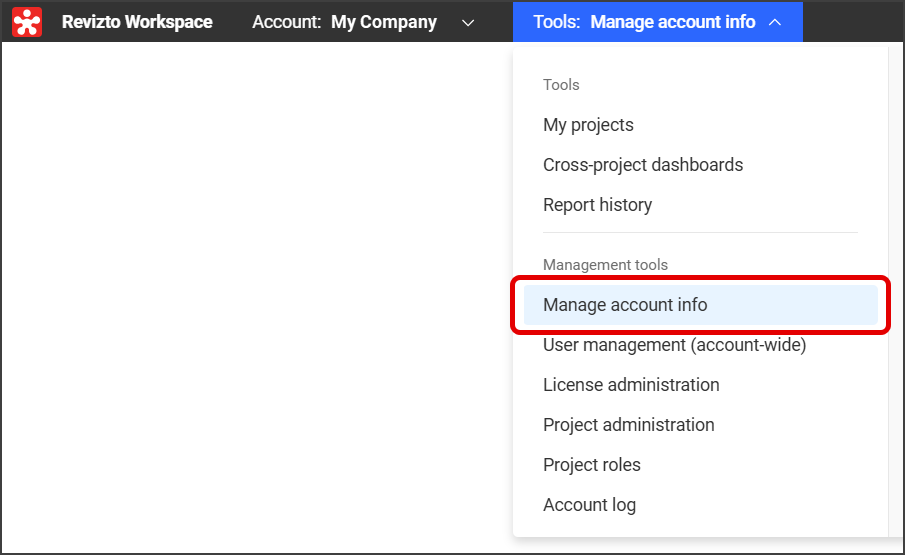Open Report history

597,205
